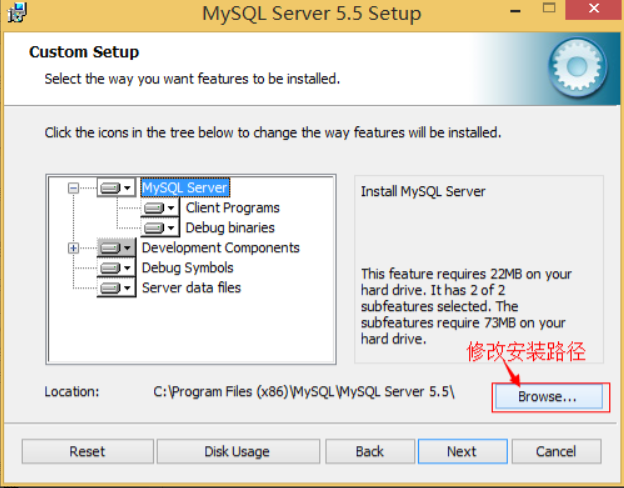Click the Debug binaries feature drive icon
Viewport: 624px width, 488px height.
click(154, 228)
